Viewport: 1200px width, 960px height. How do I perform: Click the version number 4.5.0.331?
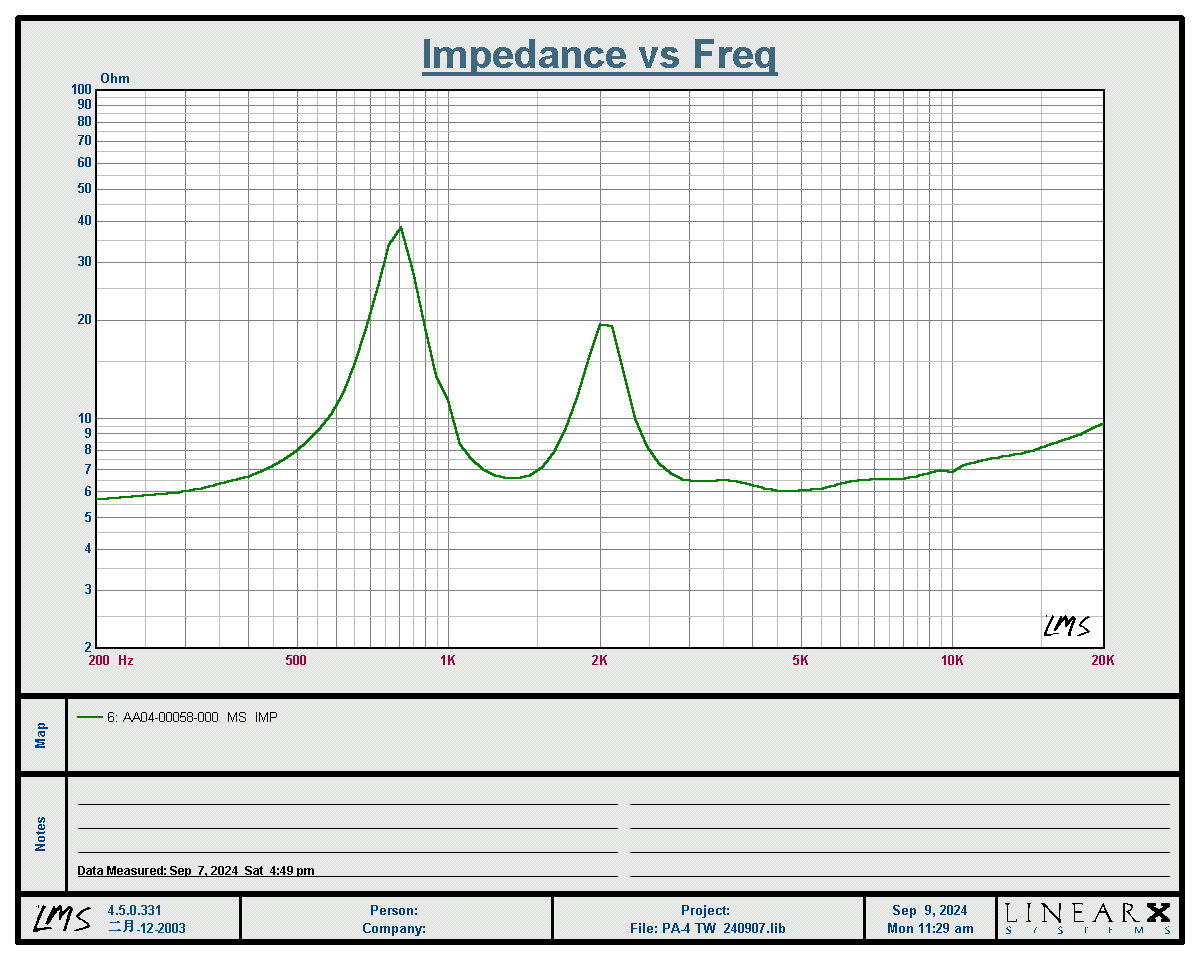coord(134,911)
